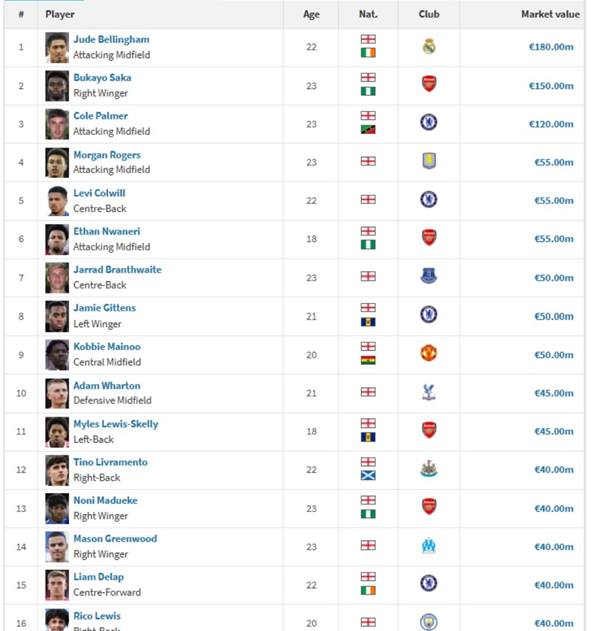The image size is (600, 631).
Task: Open Aston Villa club badge
Action: coord(429,161)
